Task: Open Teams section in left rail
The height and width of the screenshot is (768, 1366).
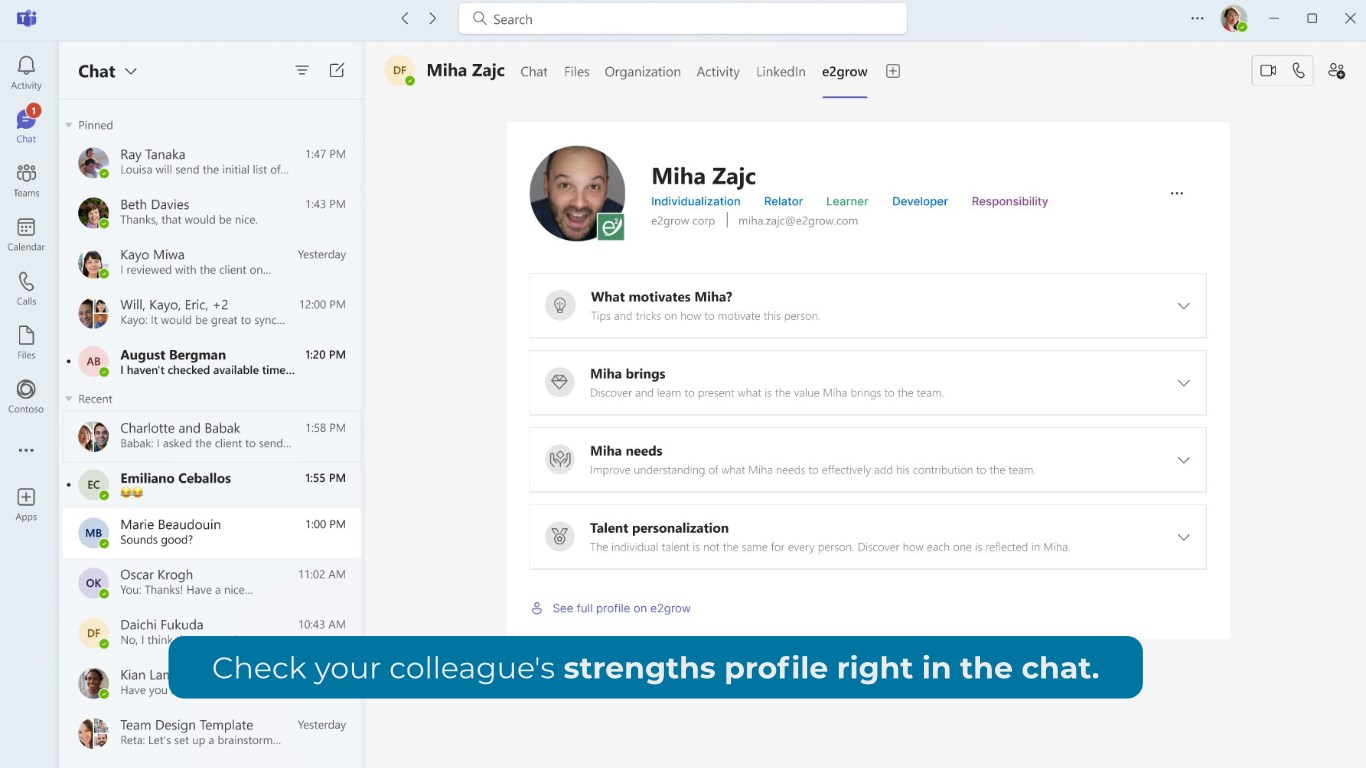Action: [26, 179]
